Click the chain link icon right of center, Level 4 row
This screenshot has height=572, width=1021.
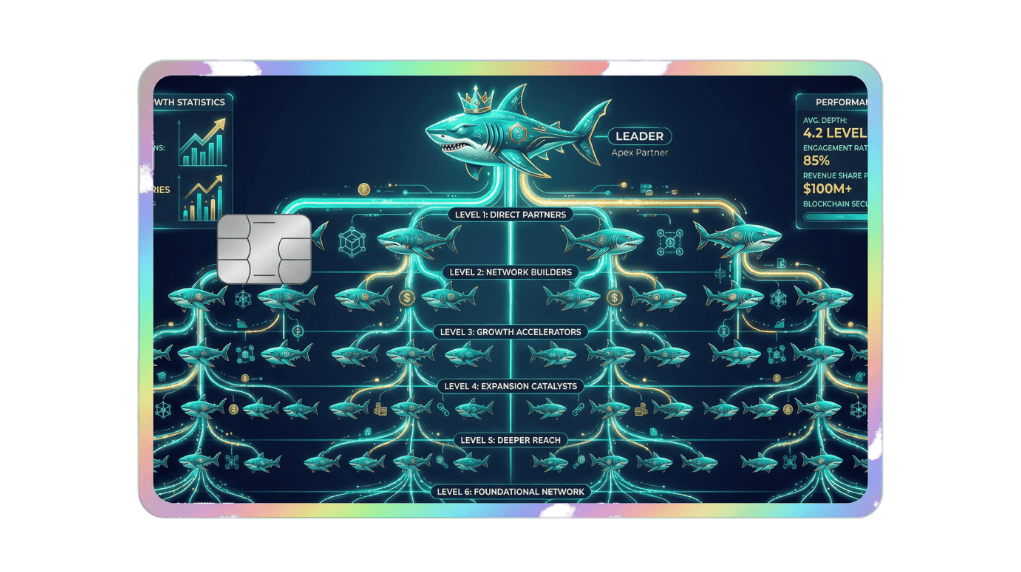578,409
